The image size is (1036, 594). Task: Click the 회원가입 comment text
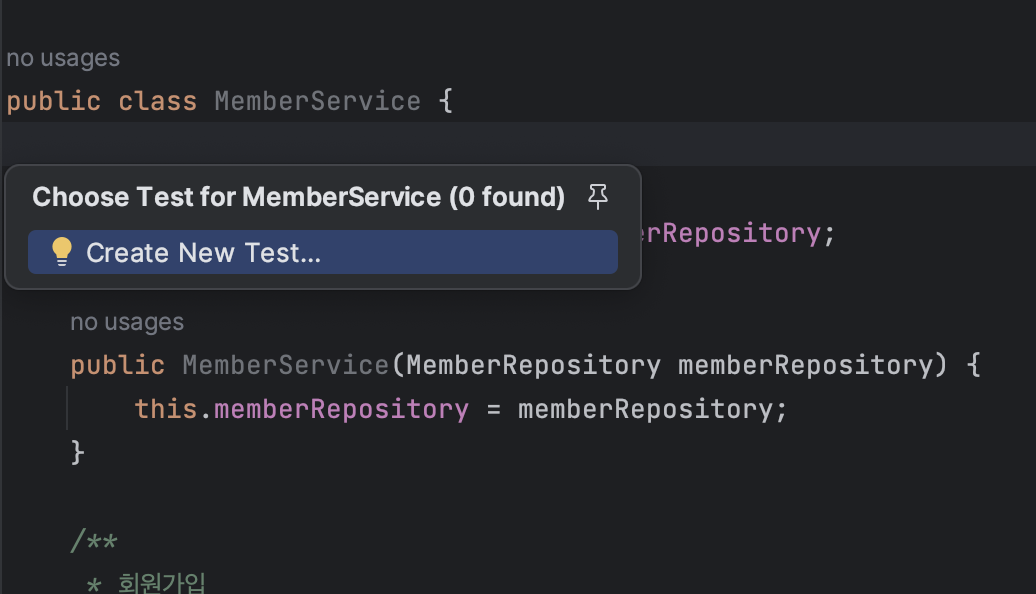pos(162,583)
